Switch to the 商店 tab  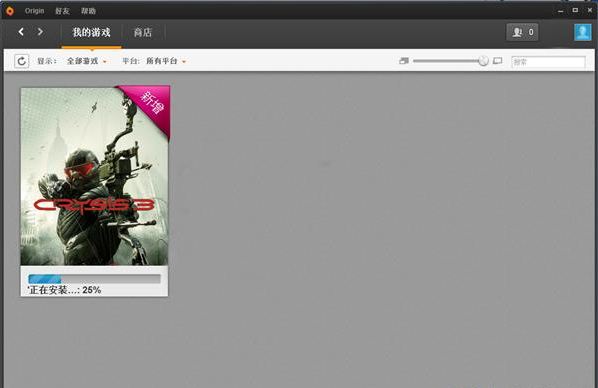coord(143,33)
